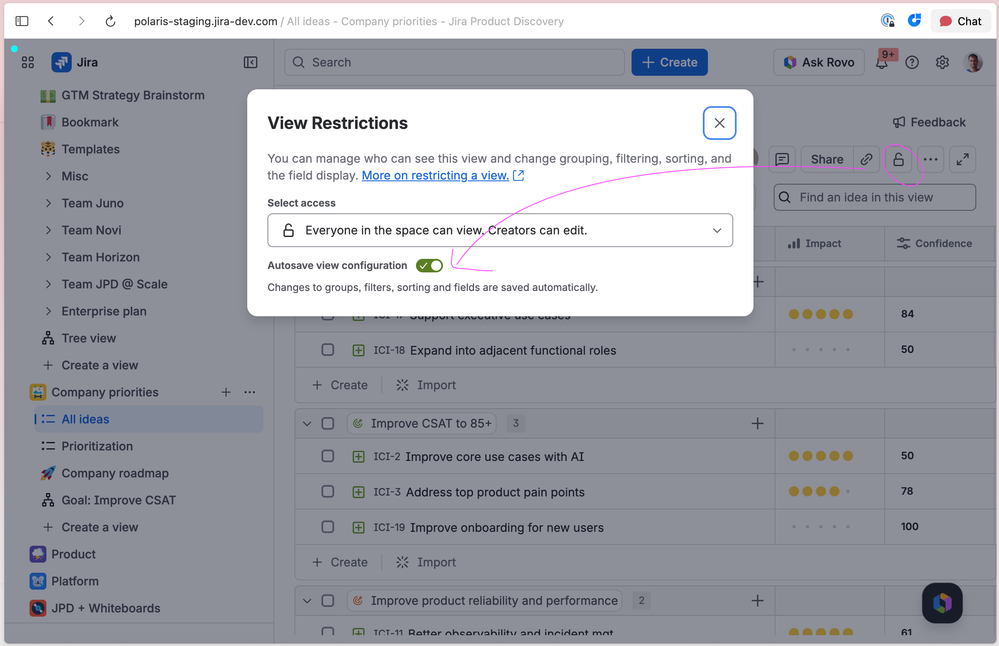Open Templates in sidebar

point(90,149)
